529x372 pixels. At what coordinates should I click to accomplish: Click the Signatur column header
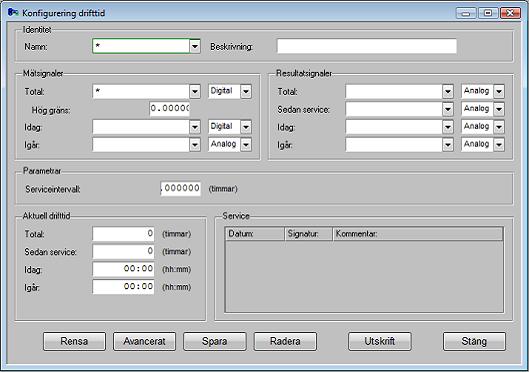[309, 234]
